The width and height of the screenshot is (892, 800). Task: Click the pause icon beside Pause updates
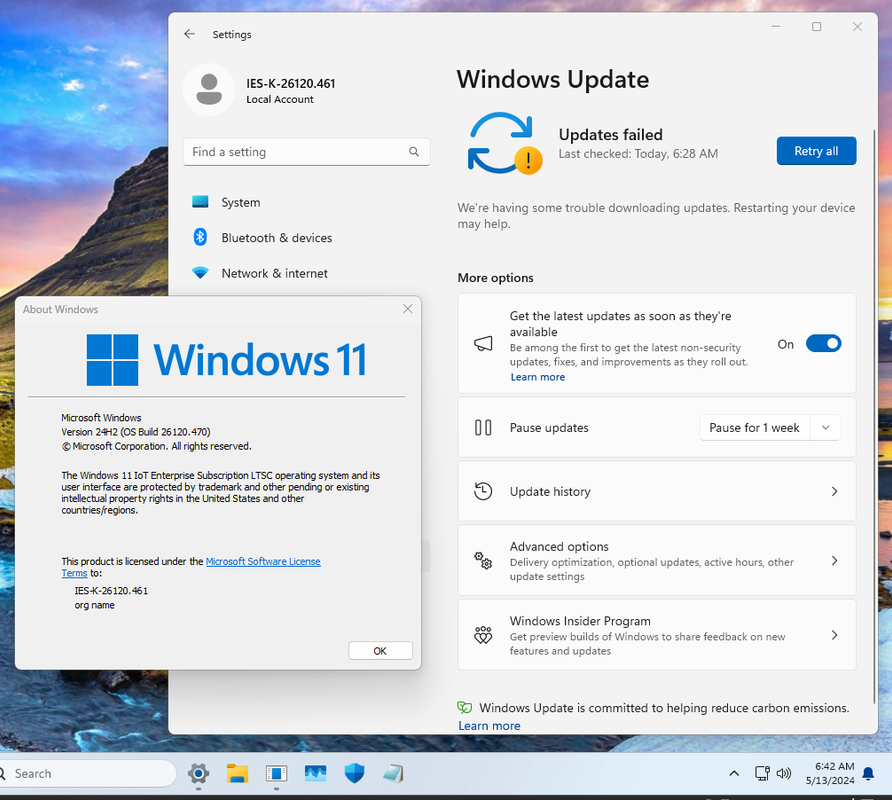coord(483,427)
